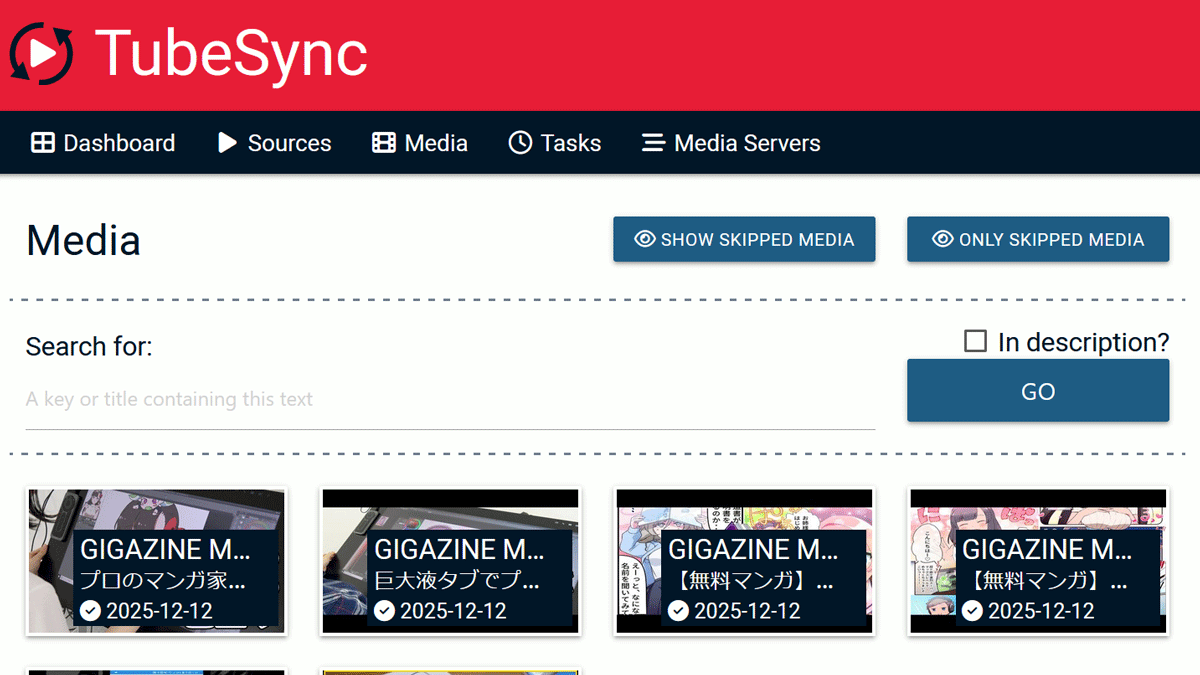Viewport: 1200px width, 675px height.
Task: Click the eye icon in Show Skipped Media
Action: 645,239
